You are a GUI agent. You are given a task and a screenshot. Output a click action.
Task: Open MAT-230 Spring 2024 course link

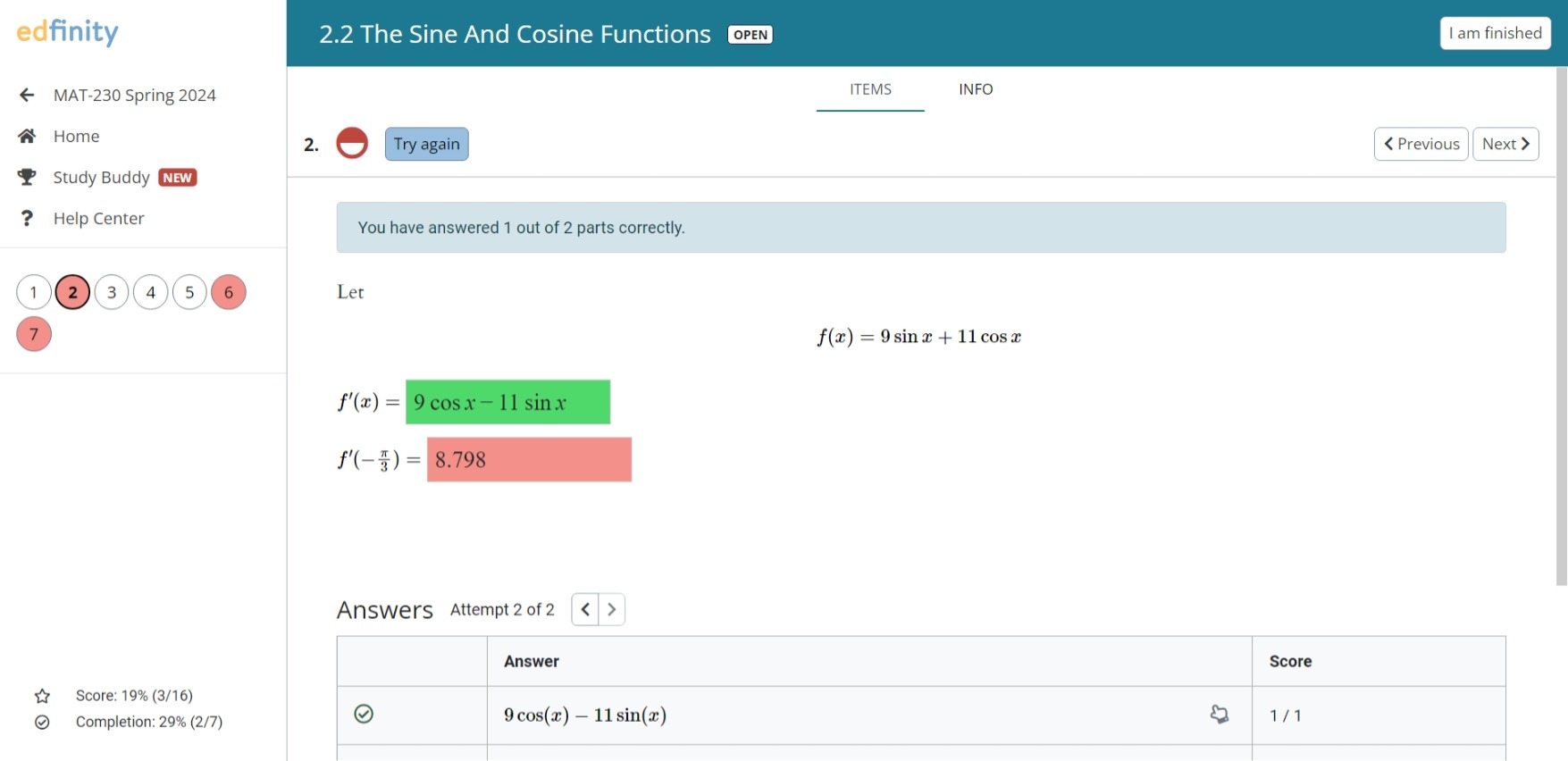point(135,95)
